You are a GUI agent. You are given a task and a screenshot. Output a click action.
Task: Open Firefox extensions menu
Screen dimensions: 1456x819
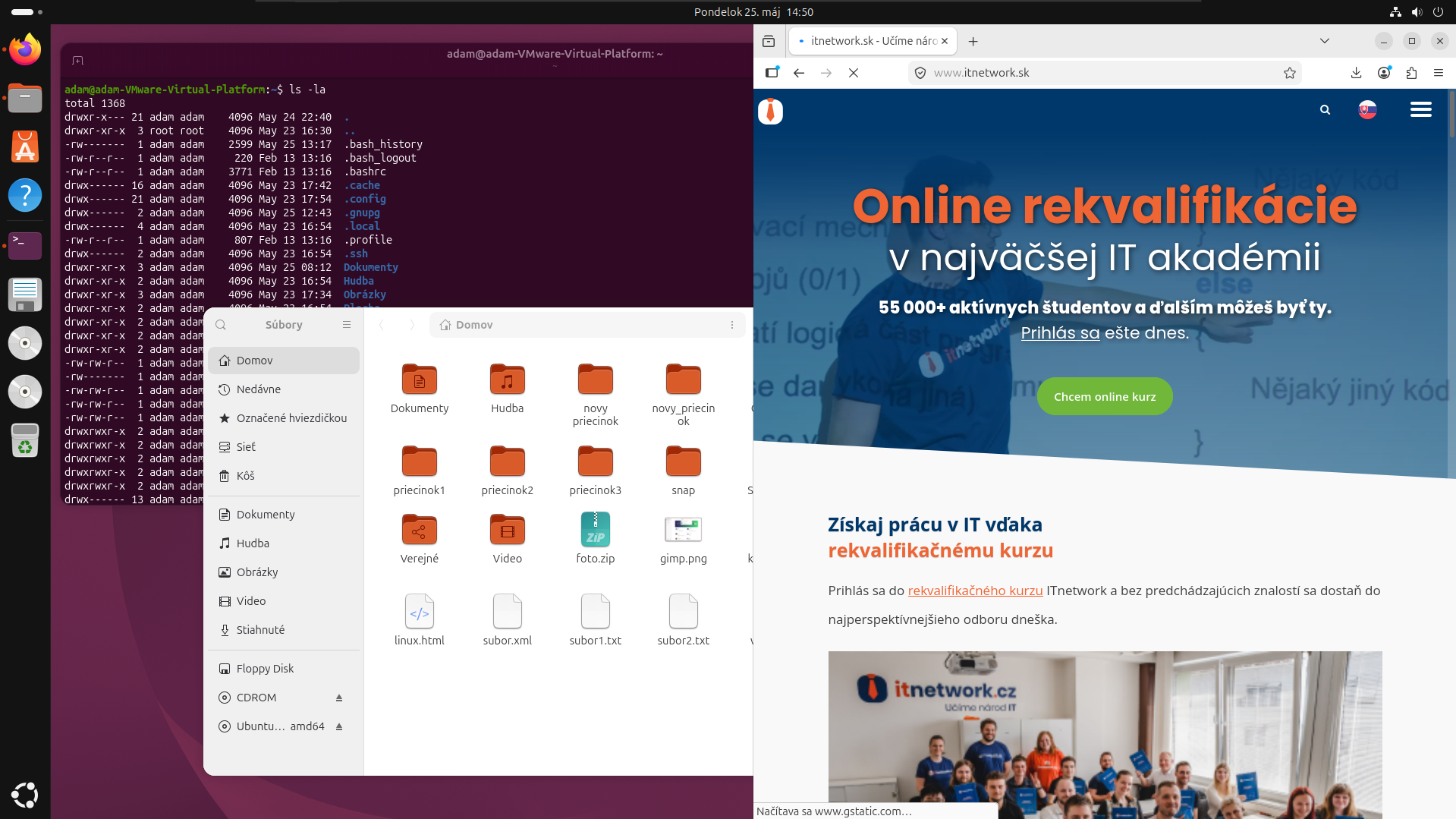1411,73
